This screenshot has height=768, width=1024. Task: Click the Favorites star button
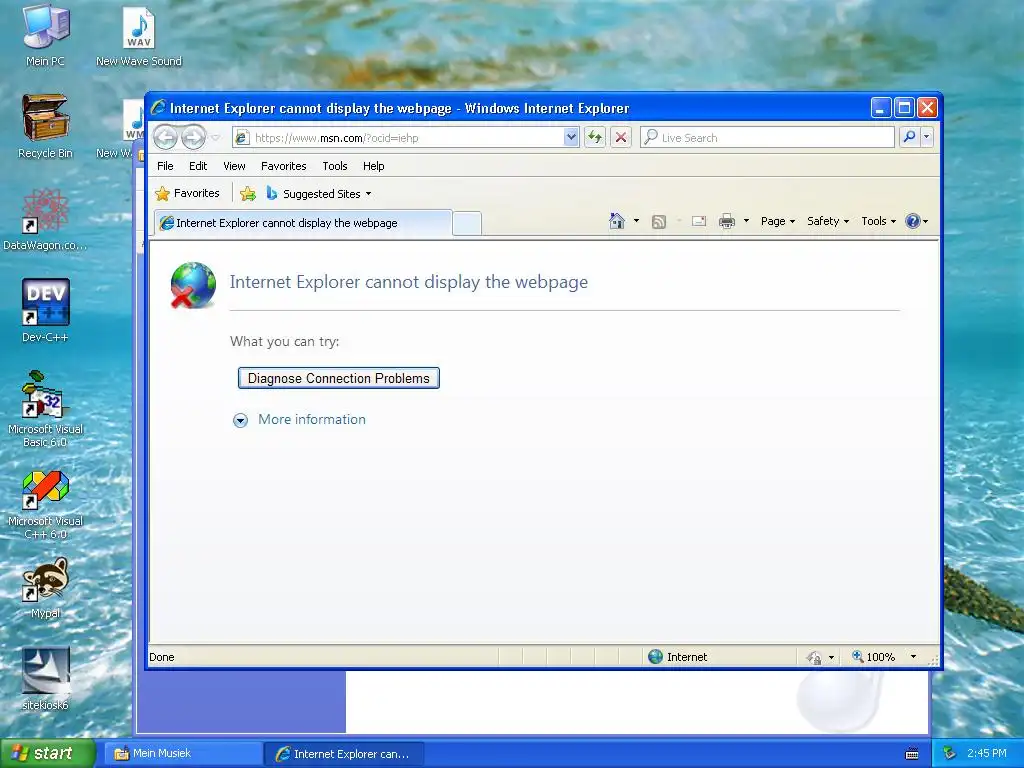[x=187, y=193]
